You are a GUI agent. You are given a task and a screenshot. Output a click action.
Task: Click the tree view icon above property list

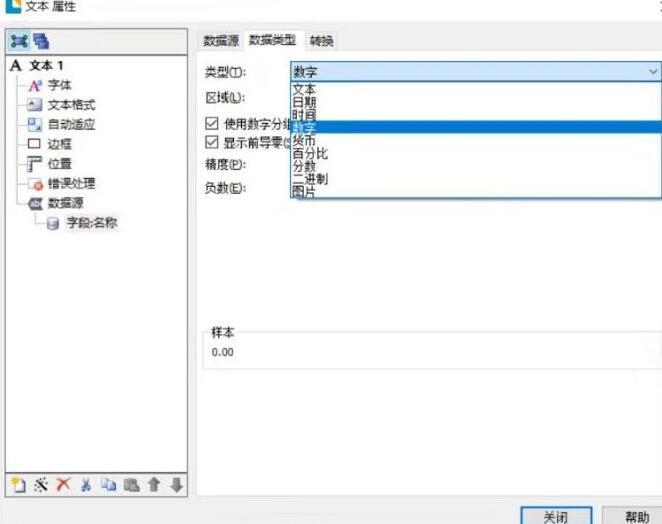tap(18, 41)
